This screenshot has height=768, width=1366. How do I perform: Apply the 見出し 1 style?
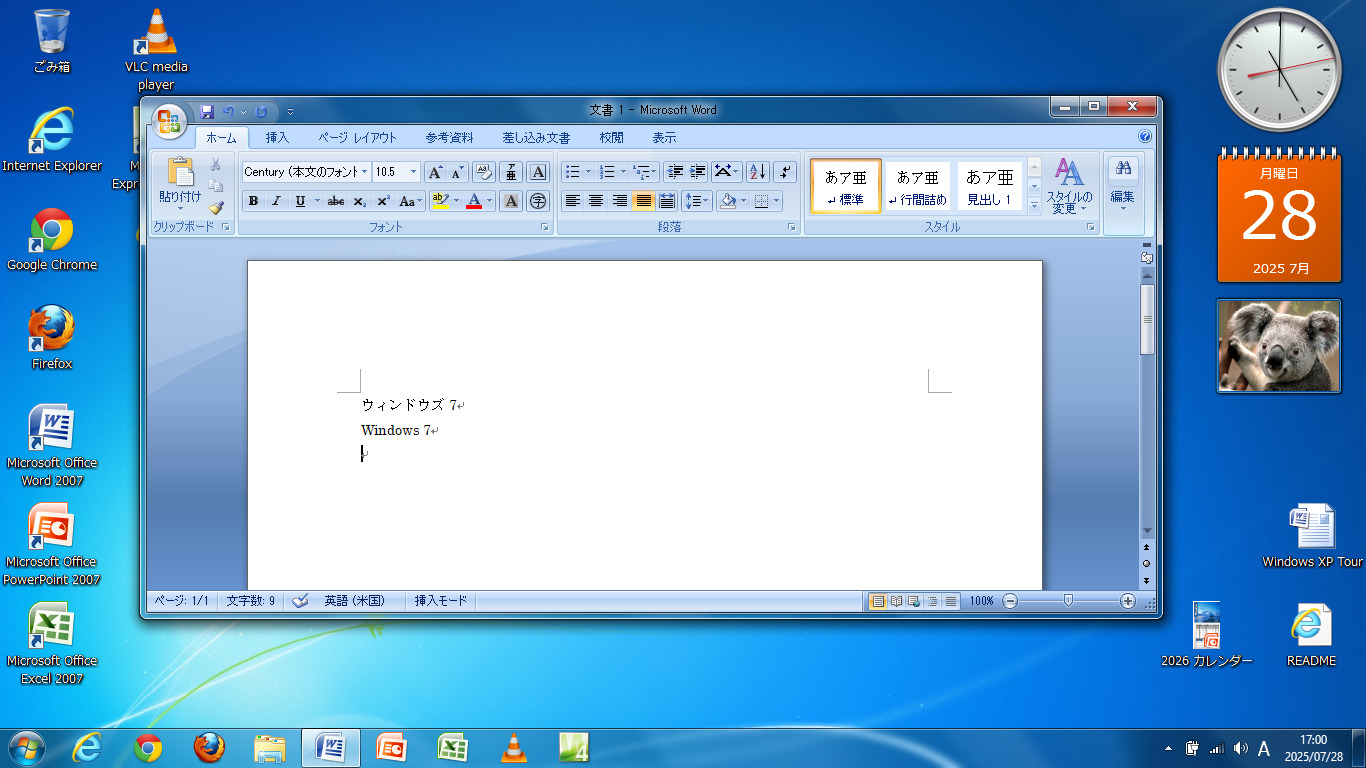point(989,186)
